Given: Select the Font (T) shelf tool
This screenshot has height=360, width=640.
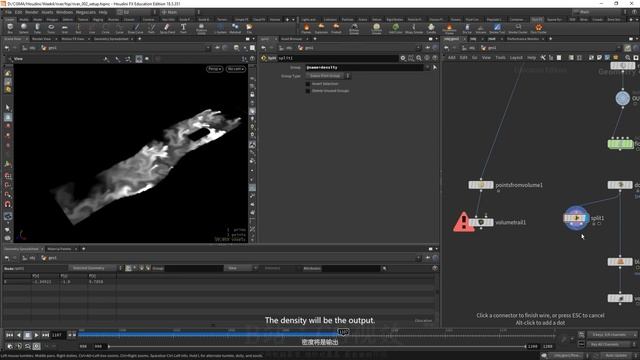Looking at the screenshot, I should (x=183, y=28).
